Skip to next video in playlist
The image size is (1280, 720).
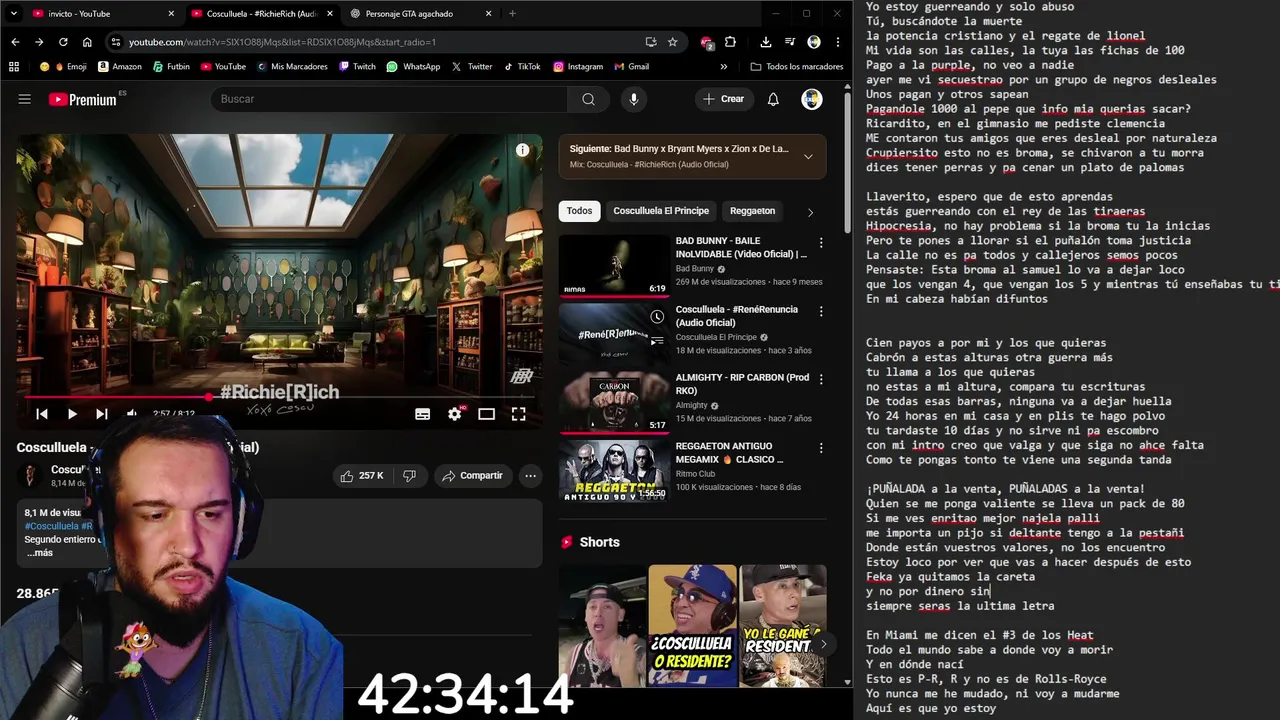point(102,414)
